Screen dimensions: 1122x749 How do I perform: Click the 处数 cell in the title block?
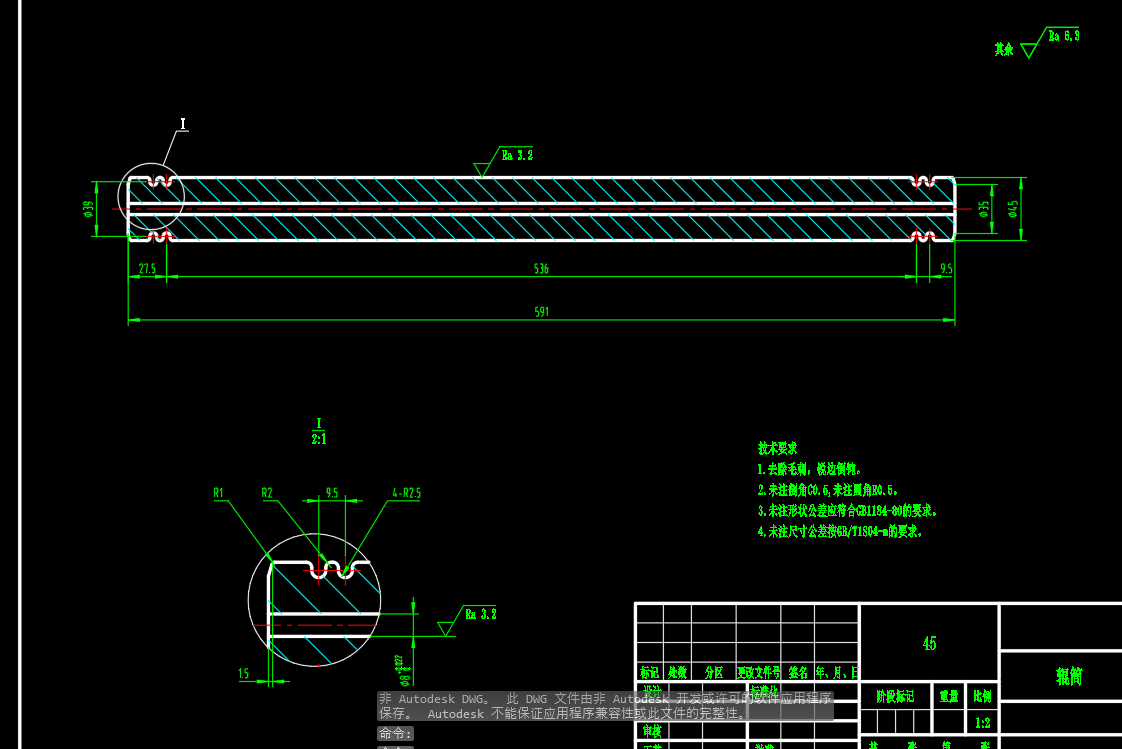click(x=678, y=672)
